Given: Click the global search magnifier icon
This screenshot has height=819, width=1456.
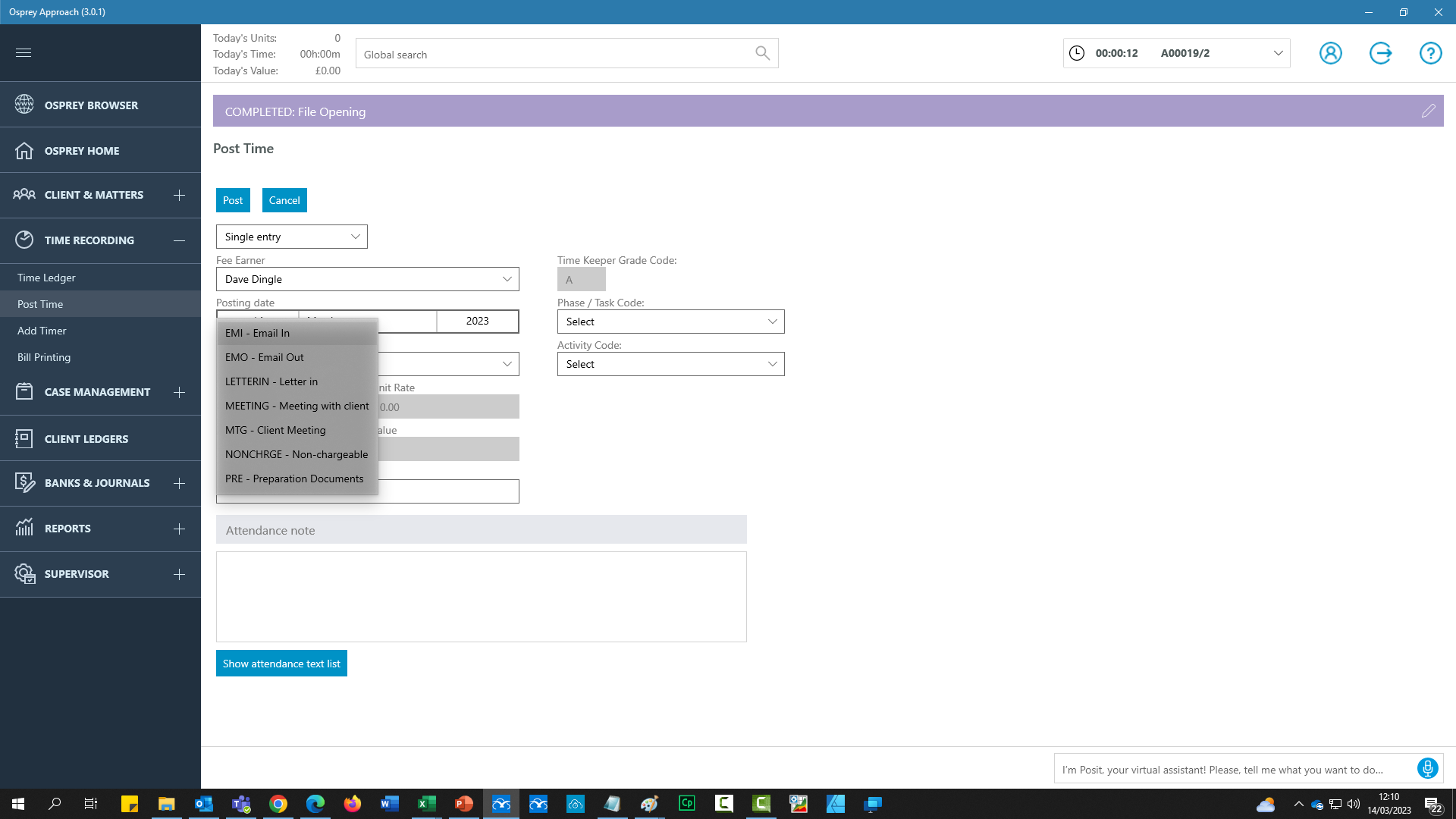Looking at the screenshot, I should coord(762,53).
